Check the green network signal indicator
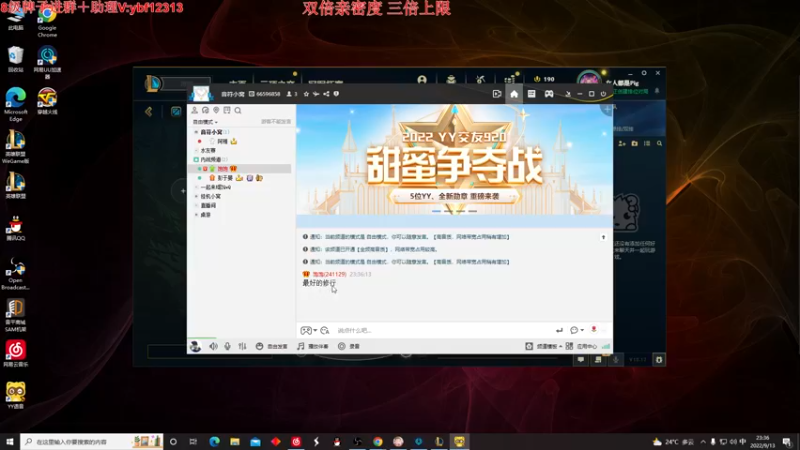Viewport: 800px width, 450px height. [x=606, y=346]
